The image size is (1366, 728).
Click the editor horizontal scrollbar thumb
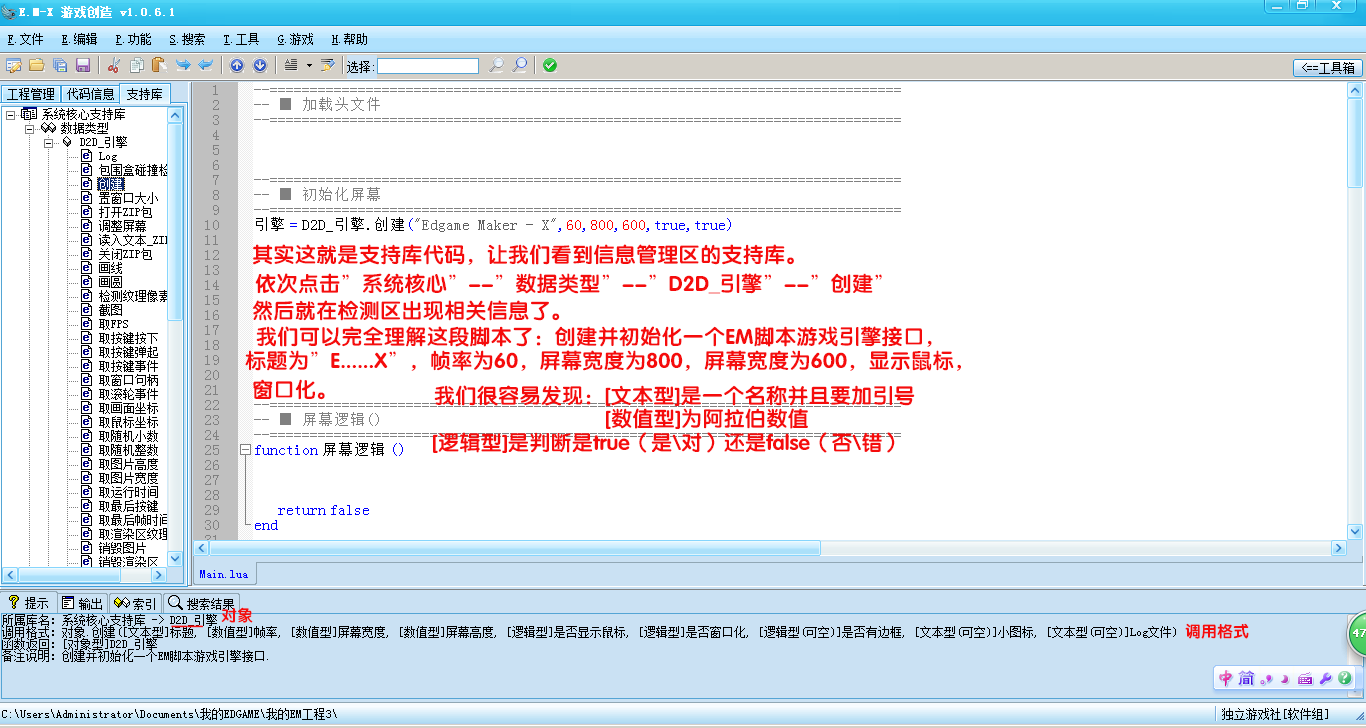point(515,548)
